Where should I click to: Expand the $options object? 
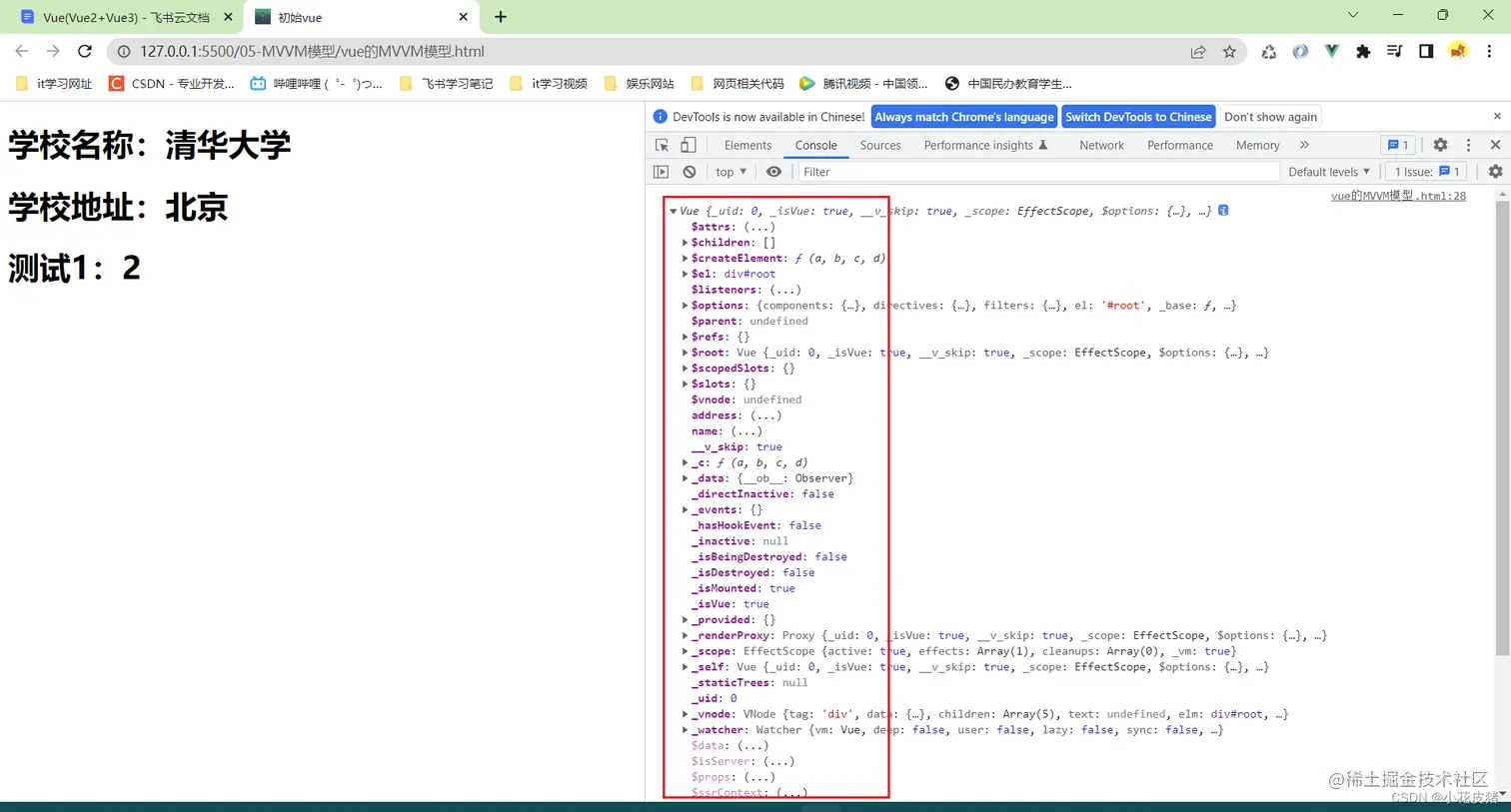pyautogui.click(x=685, y=306)
